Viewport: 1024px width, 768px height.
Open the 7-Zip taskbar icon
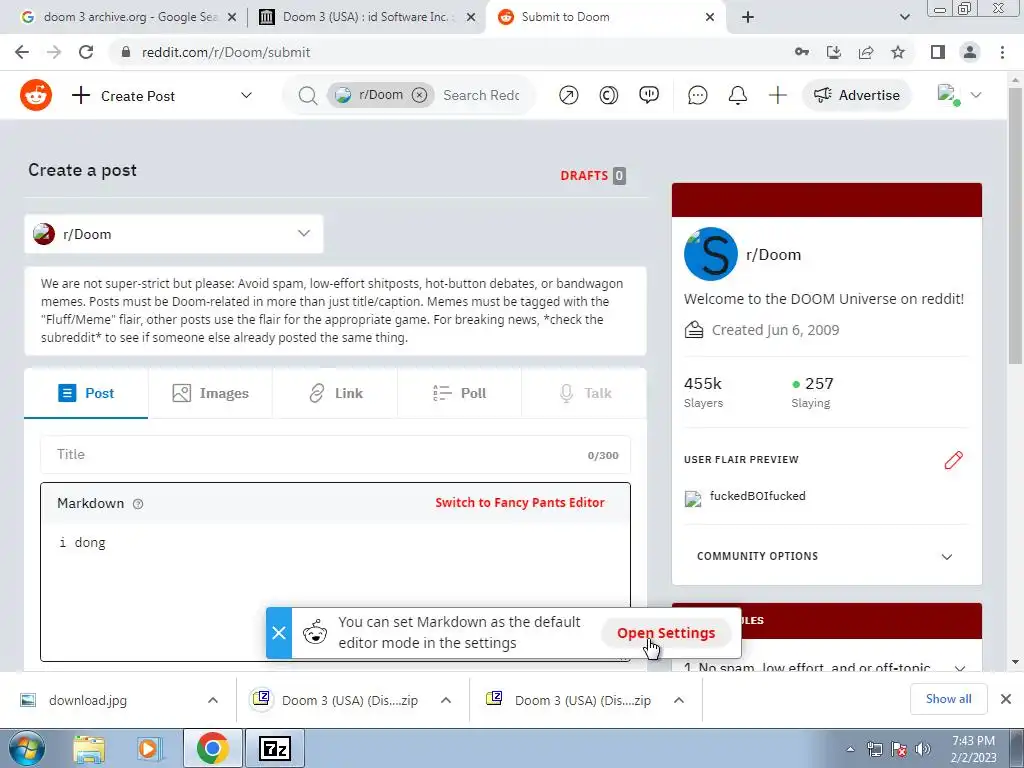pos(274,748)
